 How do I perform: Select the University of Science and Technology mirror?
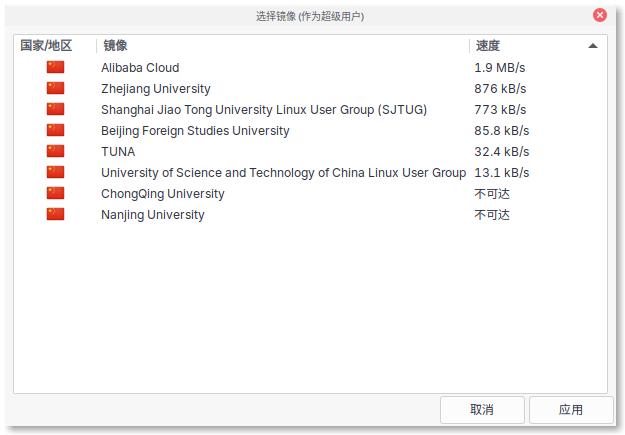[x=283, y=173]
